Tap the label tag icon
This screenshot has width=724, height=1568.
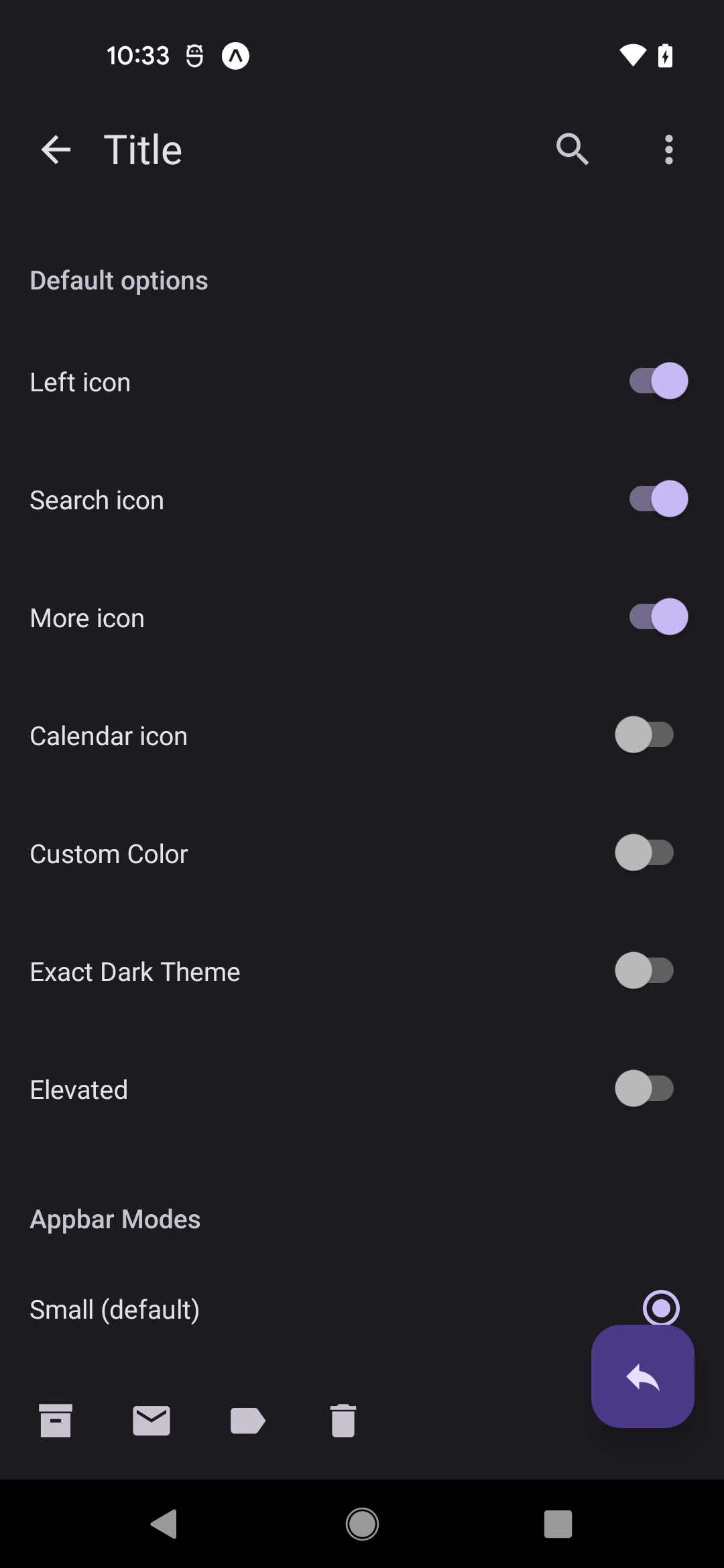[x=247, y=1420]
